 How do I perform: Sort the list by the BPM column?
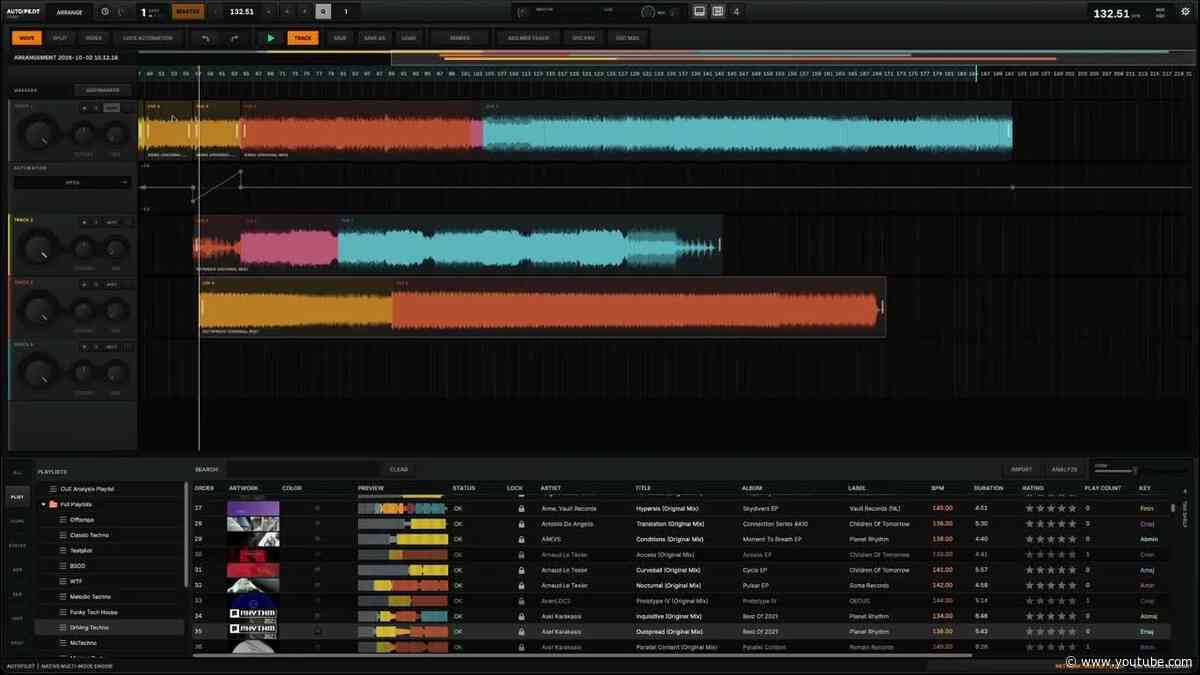(937, 488)
